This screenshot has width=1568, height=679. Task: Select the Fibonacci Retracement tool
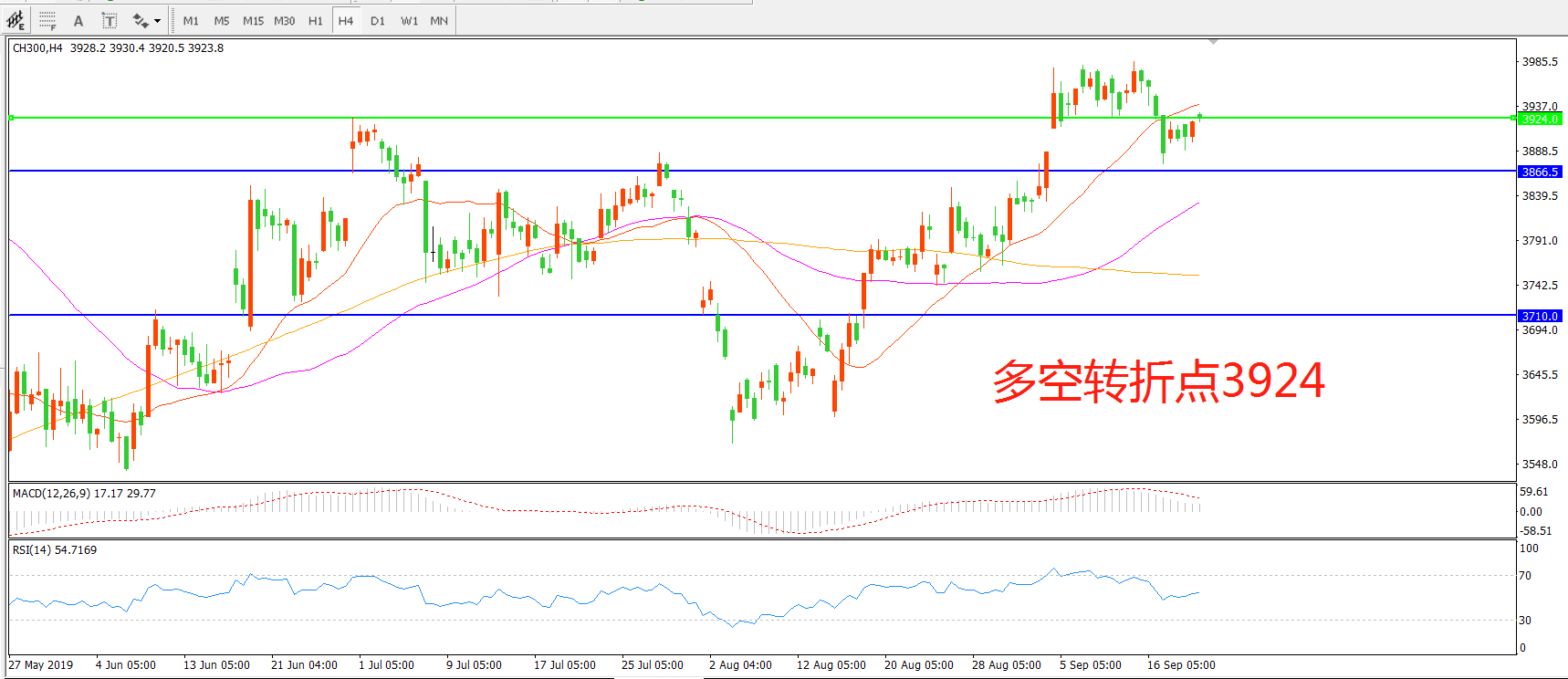(47, 20)
